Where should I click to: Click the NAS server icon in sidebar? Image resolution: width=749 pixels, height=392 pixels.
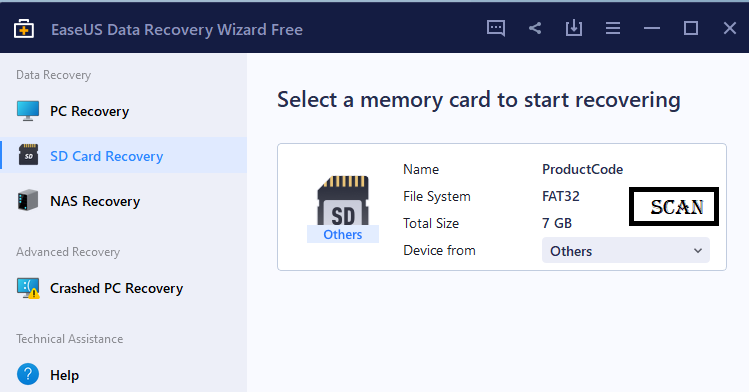coord(28,200)
